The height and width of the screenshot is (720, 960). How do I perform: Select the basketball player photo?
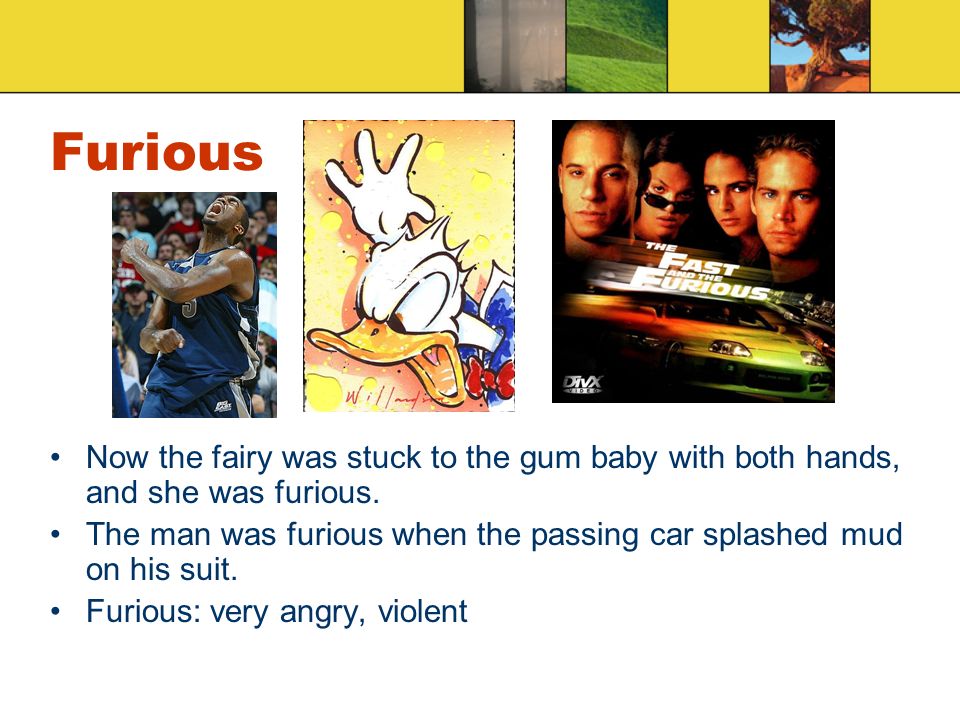pos(194,305)
